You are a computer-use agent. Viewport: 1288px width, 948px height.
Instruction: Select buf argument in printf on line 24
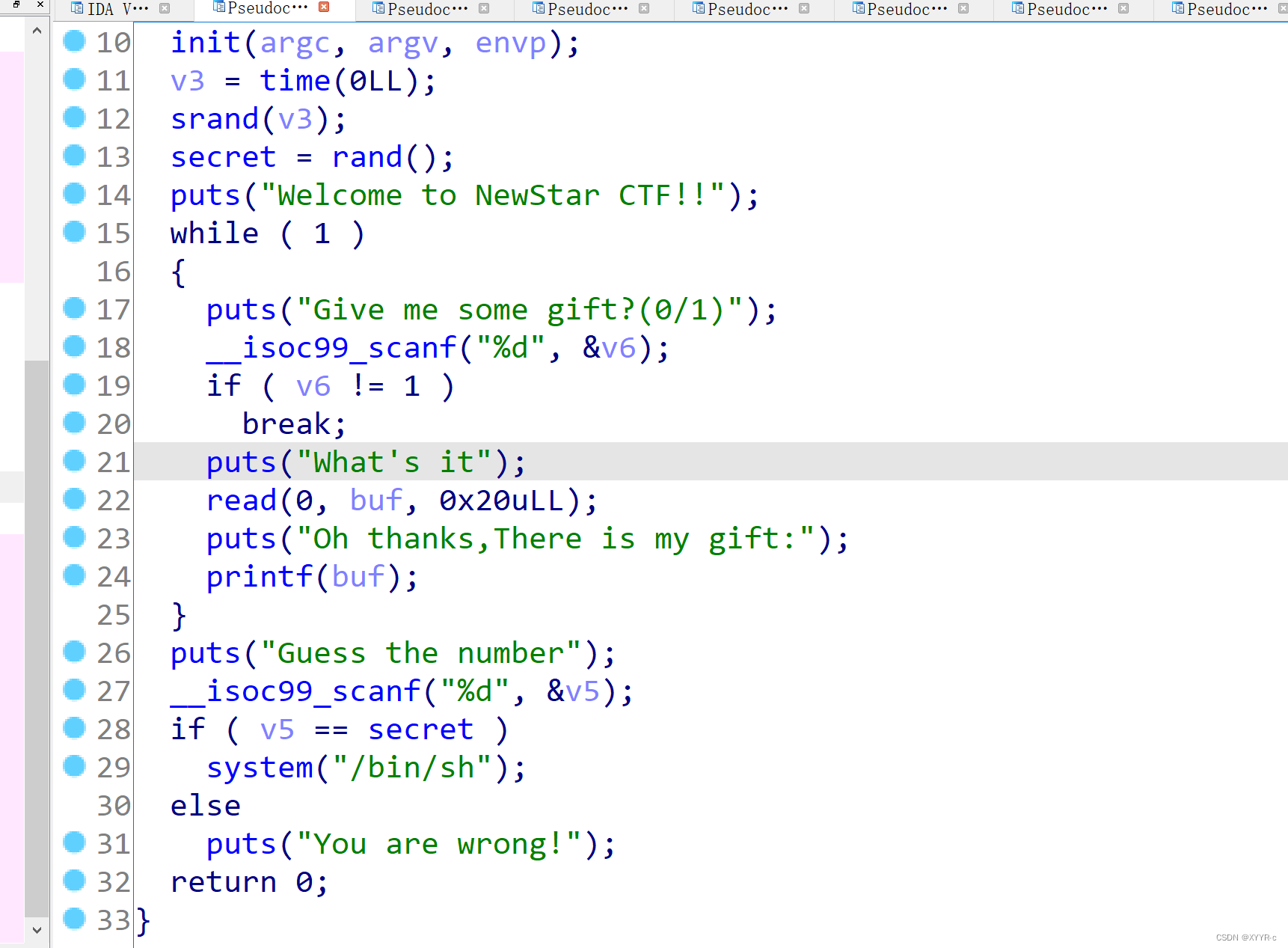pyautogui.click(x=358, y=577)
